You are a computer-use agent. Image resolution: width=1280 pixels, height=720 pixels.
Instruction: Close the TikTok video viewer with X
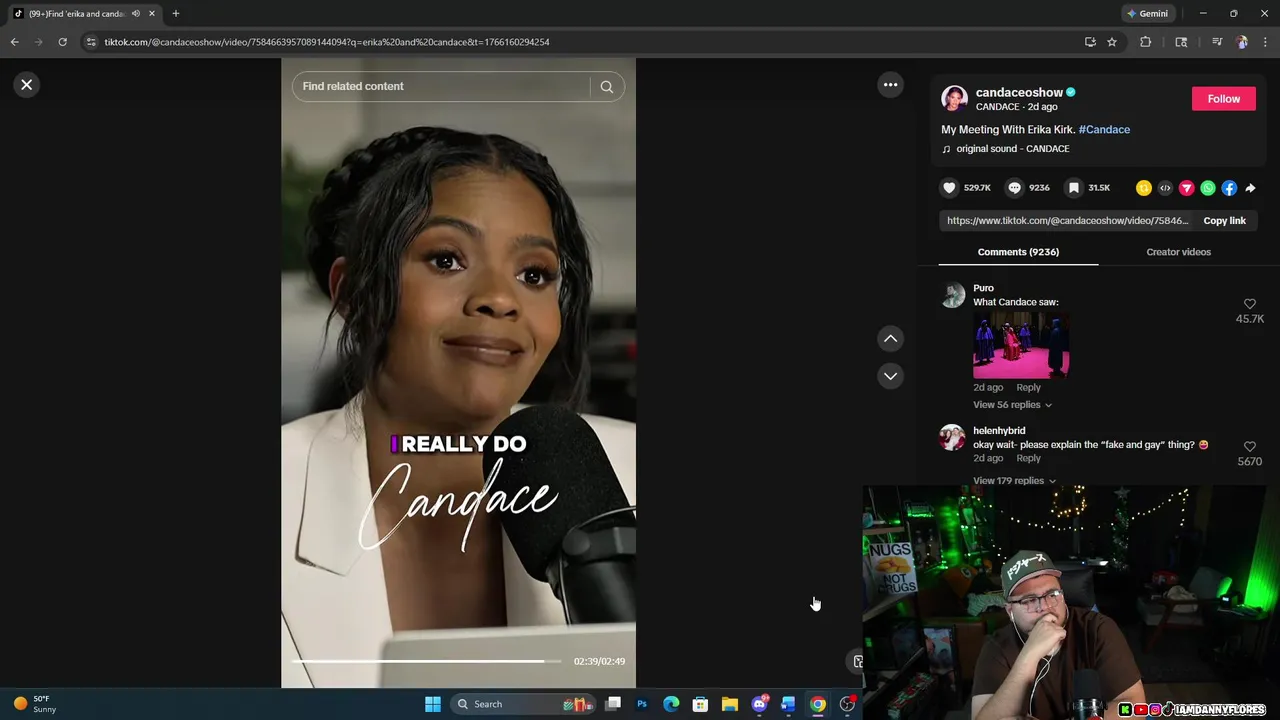pyautogui.click(x=27, y=85)
